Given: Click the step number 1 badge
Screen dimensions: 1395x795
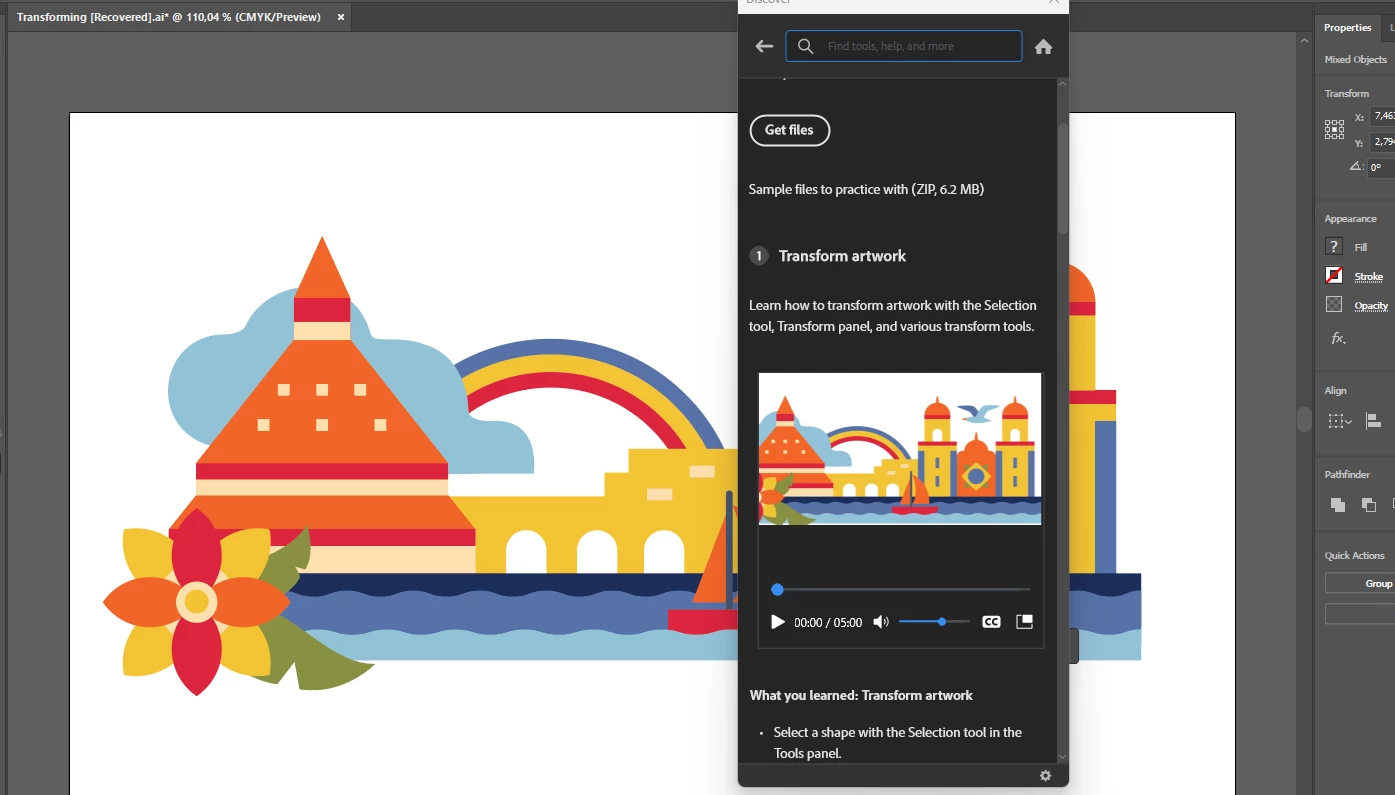Looking at the screenshot, I should pos(759,256).
